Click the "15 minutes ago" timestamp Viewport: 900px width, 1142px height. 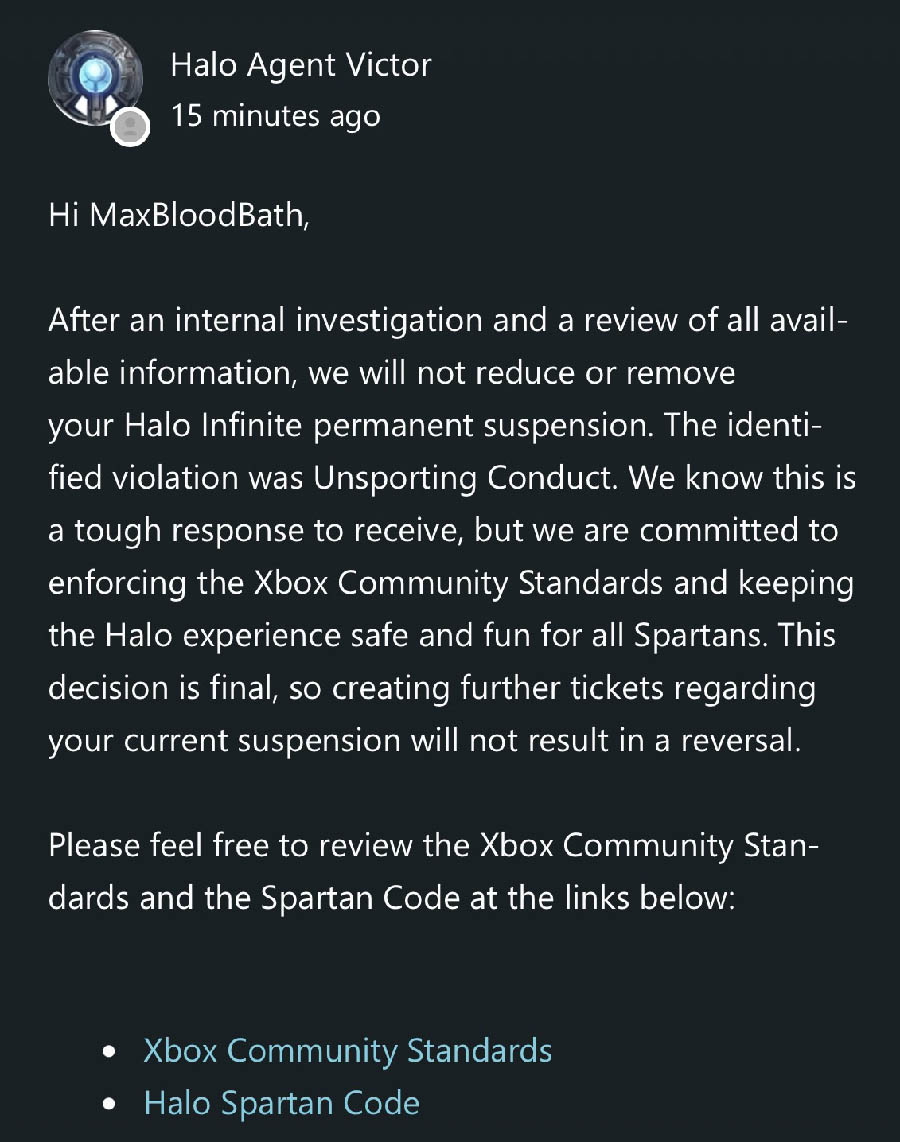coord(275,116)
